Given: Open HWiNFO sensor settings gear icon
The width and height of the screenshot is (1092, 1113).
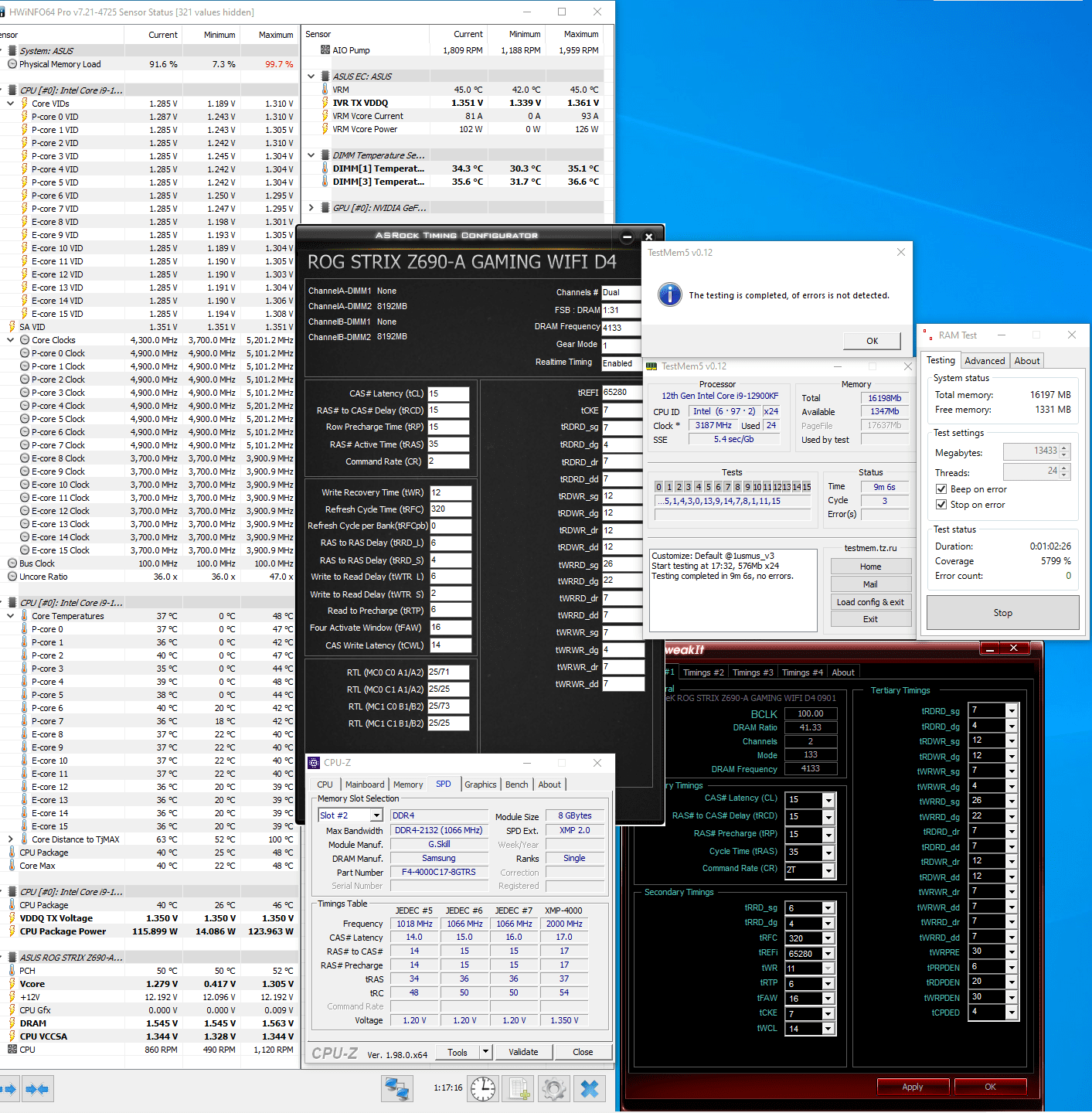Looking at the screenshot, I should tap(554, 1089).
